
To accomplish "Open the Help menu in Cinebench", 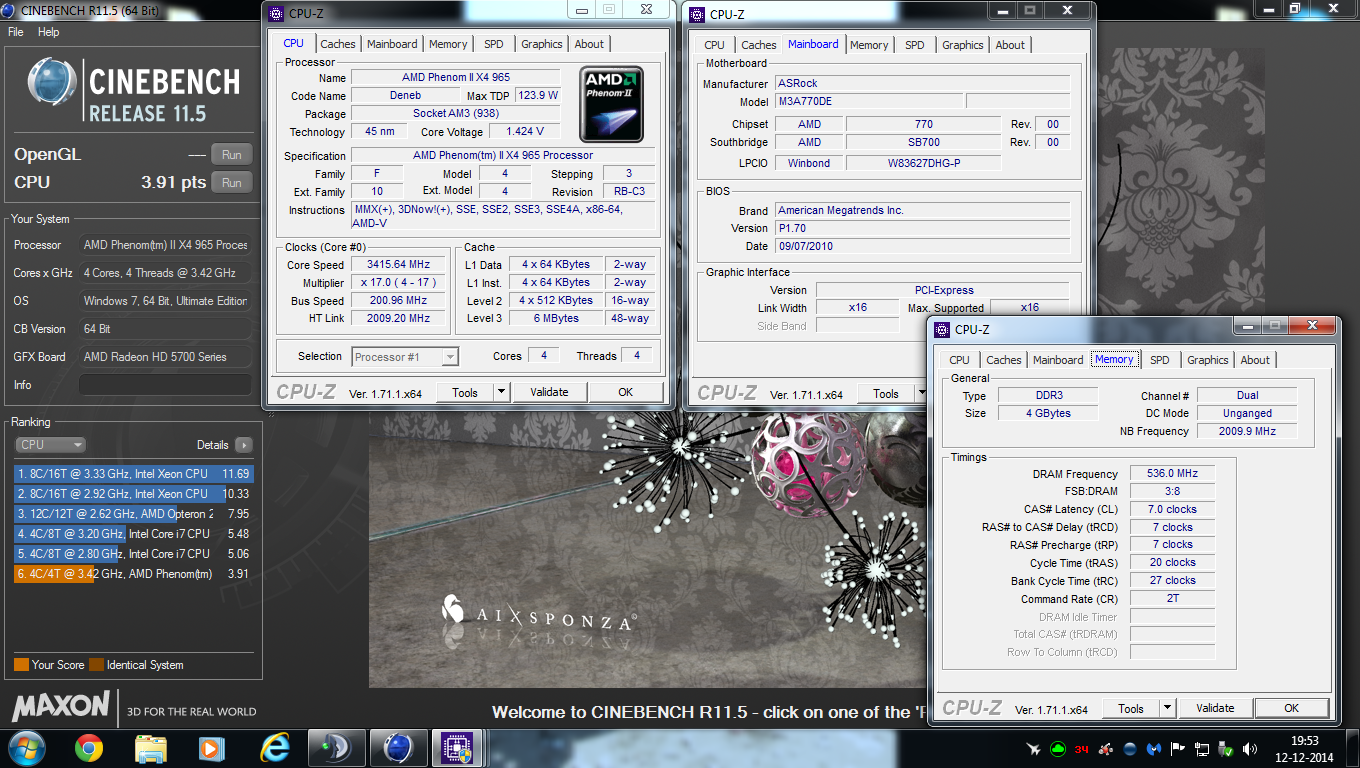I will [x=49, y=32].
